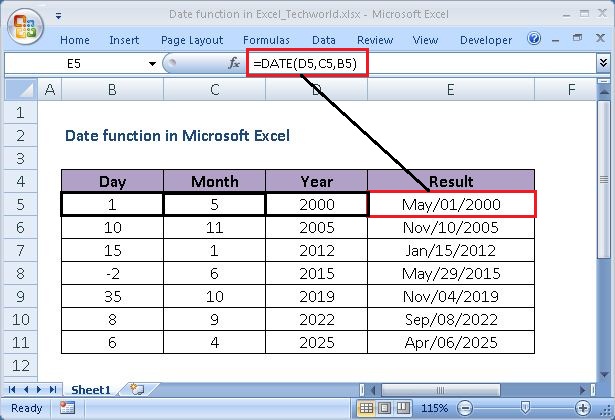This screenshot has width=615, height=420.
Task: Switch to the Formulas tab
Action: click(266, 40)
